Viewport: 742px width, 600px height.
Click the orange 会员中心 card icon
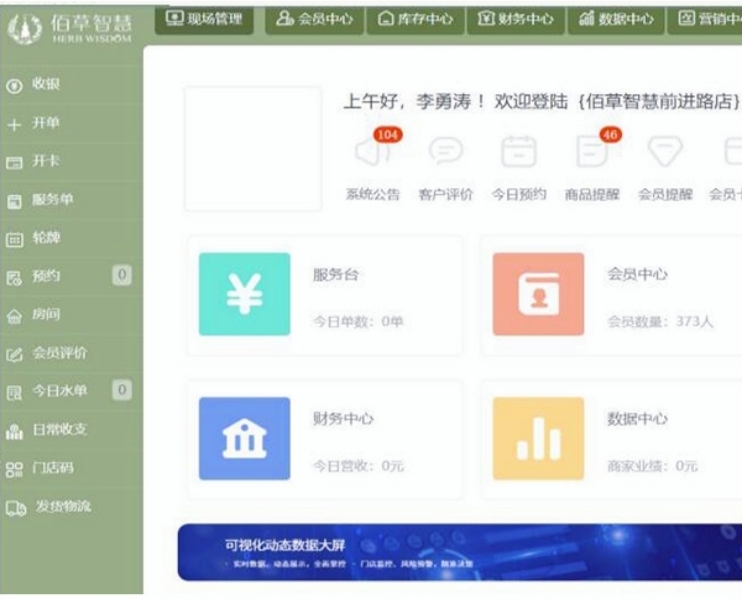[x=538, y=294]
